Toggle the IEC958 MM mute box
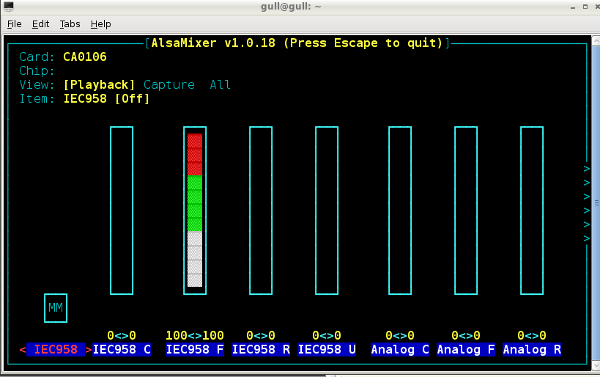Screen dimensions: 600x377 click(x=55, y=308)
